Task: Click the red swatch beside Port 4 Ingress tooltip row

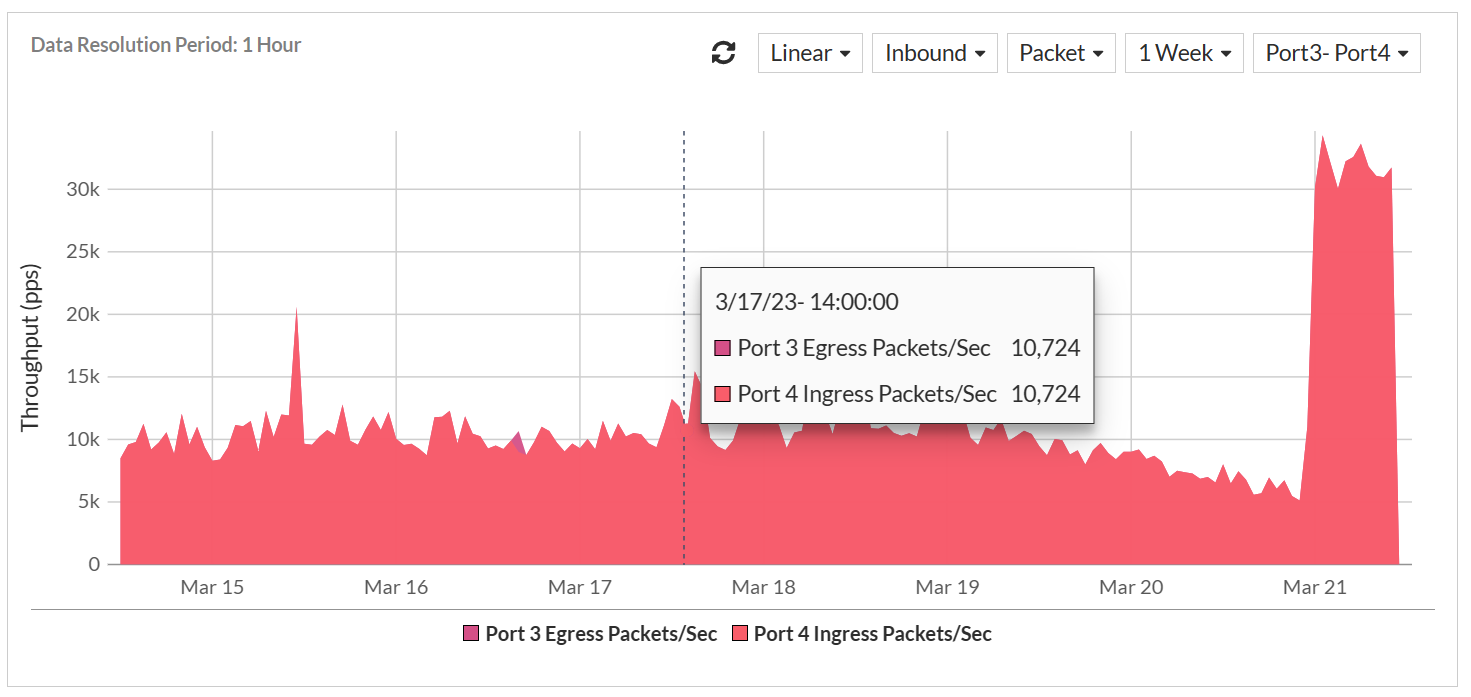Action: 722,394
